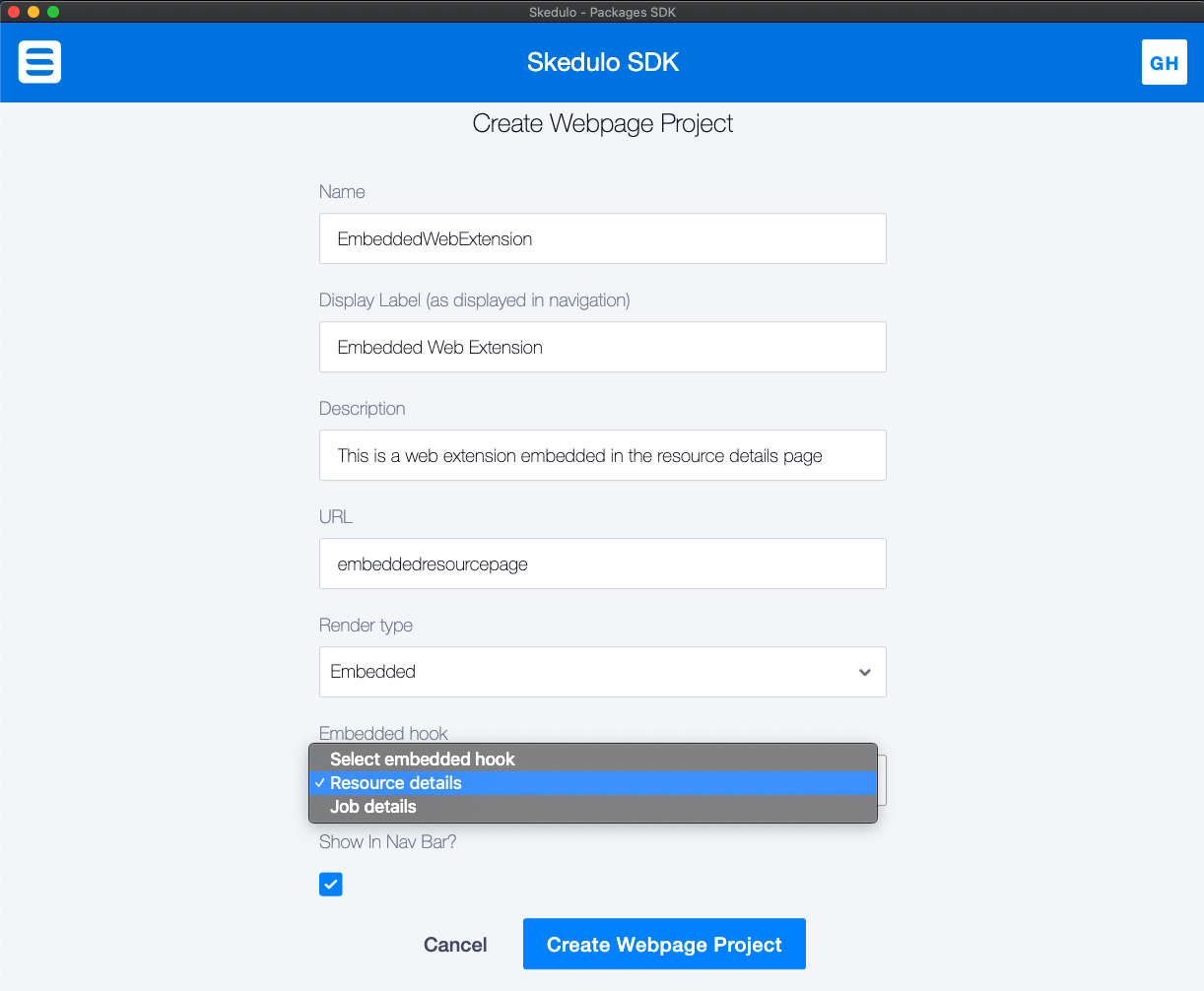Image resolution: width=1204 pixels, height=991 pixels.
Task: Expand the Render type dropdown chevron
Action: [x=864, y=672]
